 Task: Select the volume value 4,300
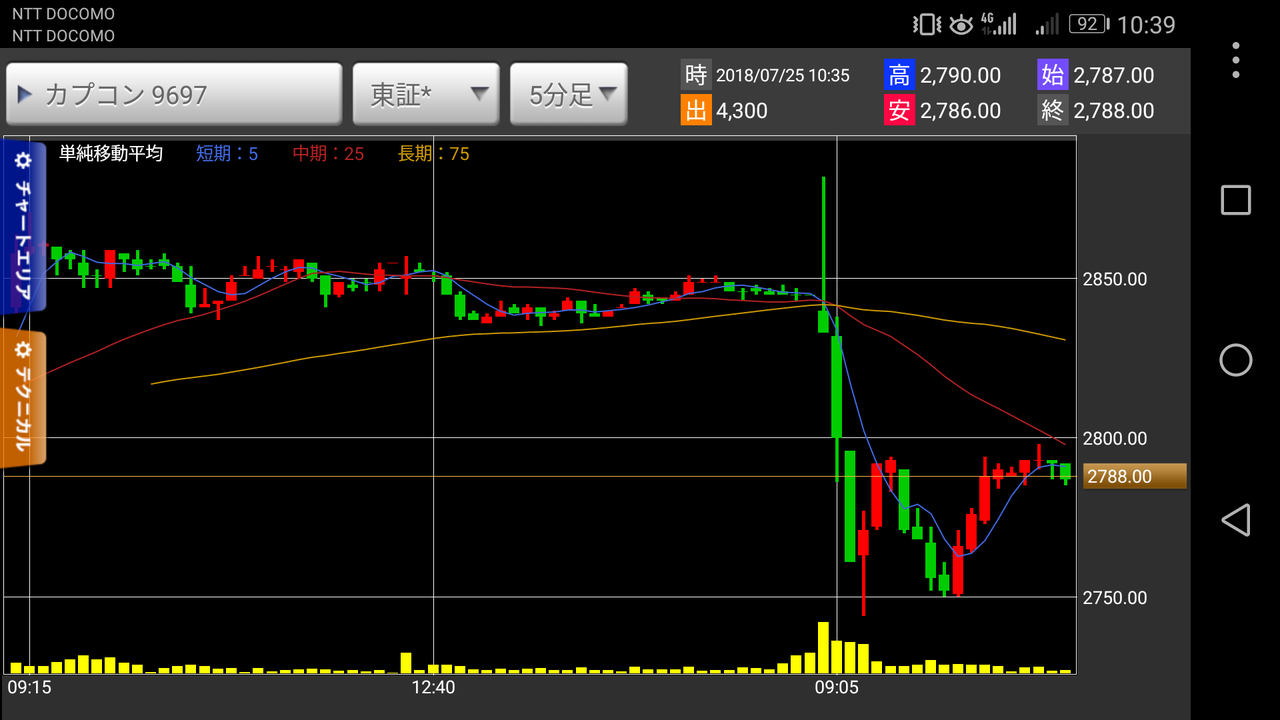pyautogui.click(x=742, y=111)
